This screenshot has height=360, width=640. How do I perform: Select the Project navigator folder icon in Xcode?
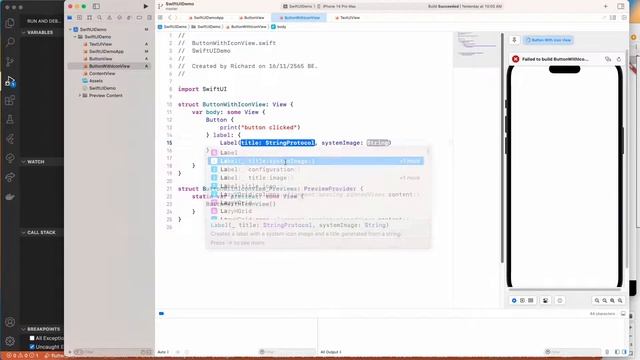click(70, 18)
